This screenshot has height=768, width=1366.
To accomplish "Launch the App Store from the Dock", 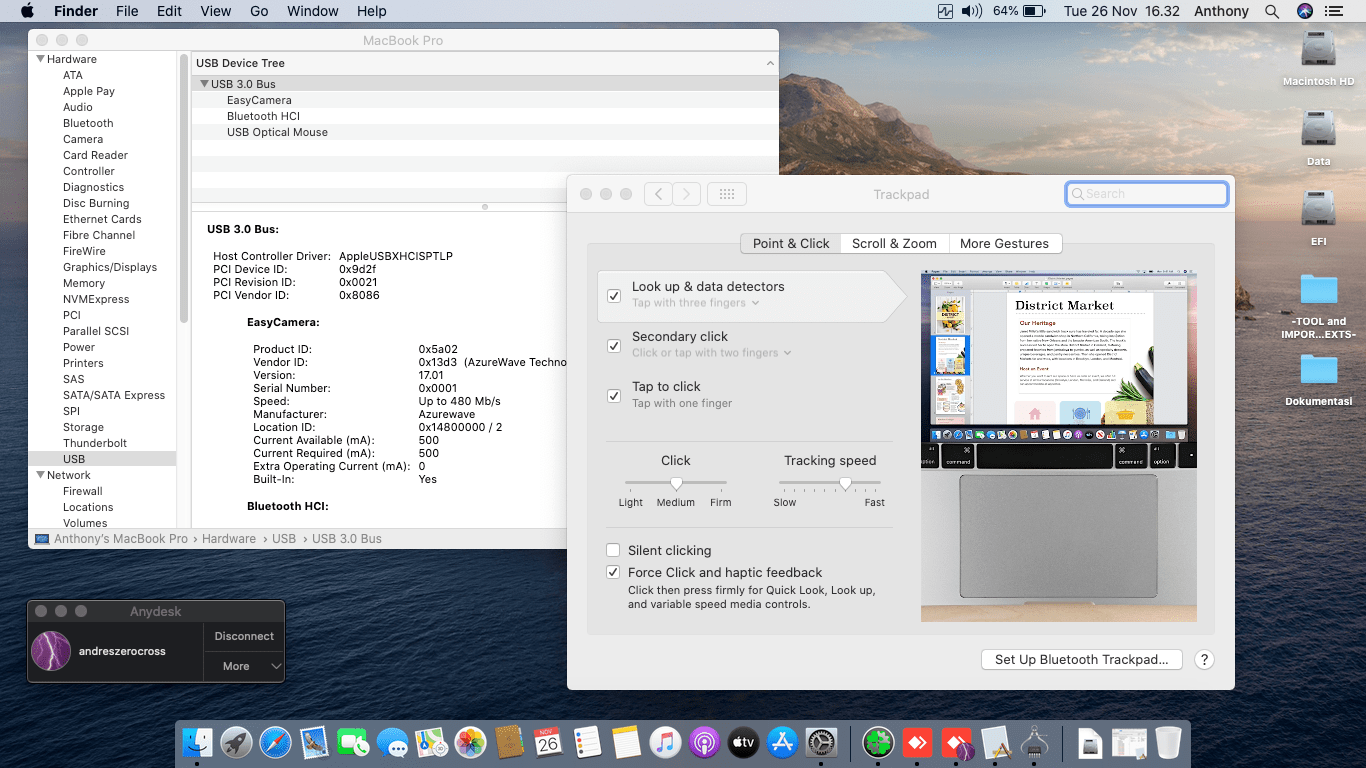I will point(782,742).
